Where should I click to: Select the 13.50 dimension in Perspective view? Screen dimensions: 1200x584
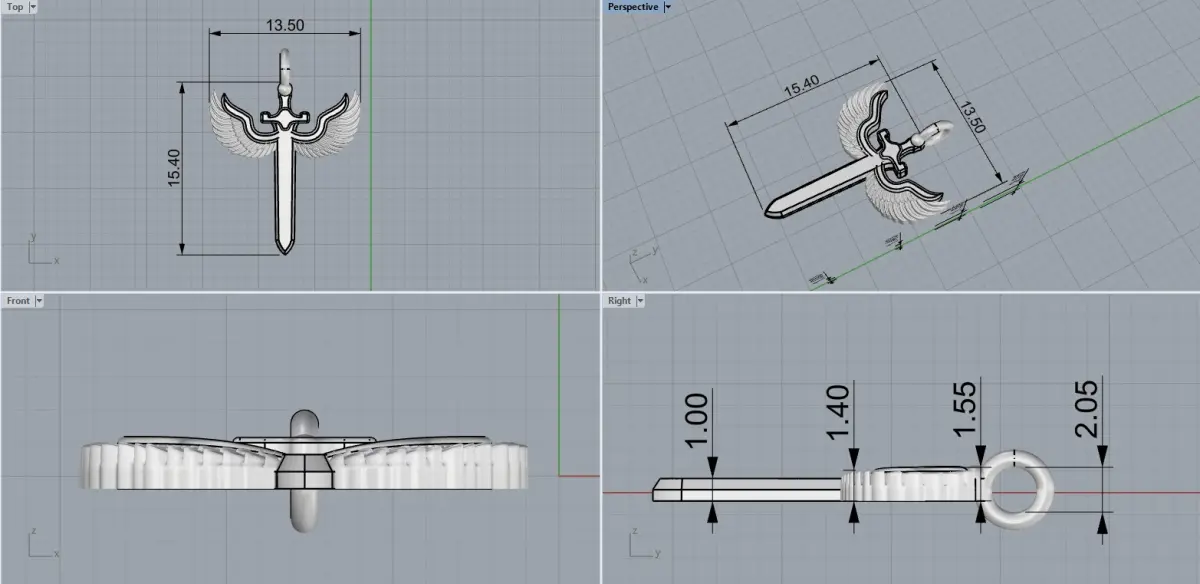(972, 116)
